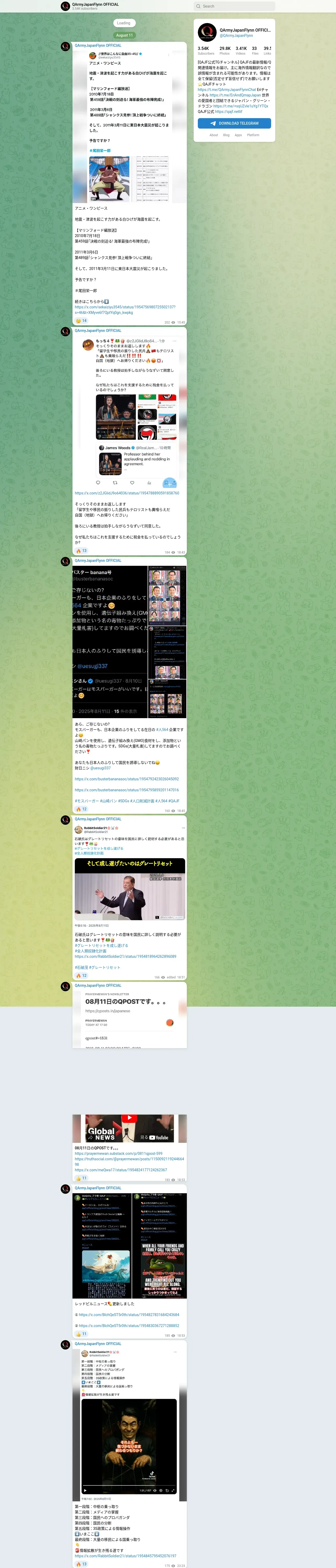Viewport: 336px width, 1568px height.
Task: Click the 15:45 post timestamp
Action: pyautogui.click(x=181, y=322)
